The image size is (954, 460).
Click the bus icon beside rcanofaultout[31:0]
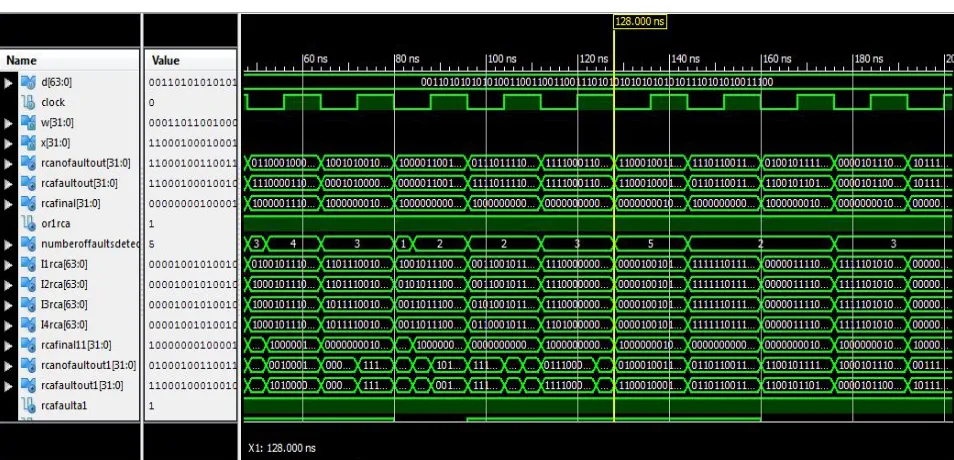coord(28,163)
